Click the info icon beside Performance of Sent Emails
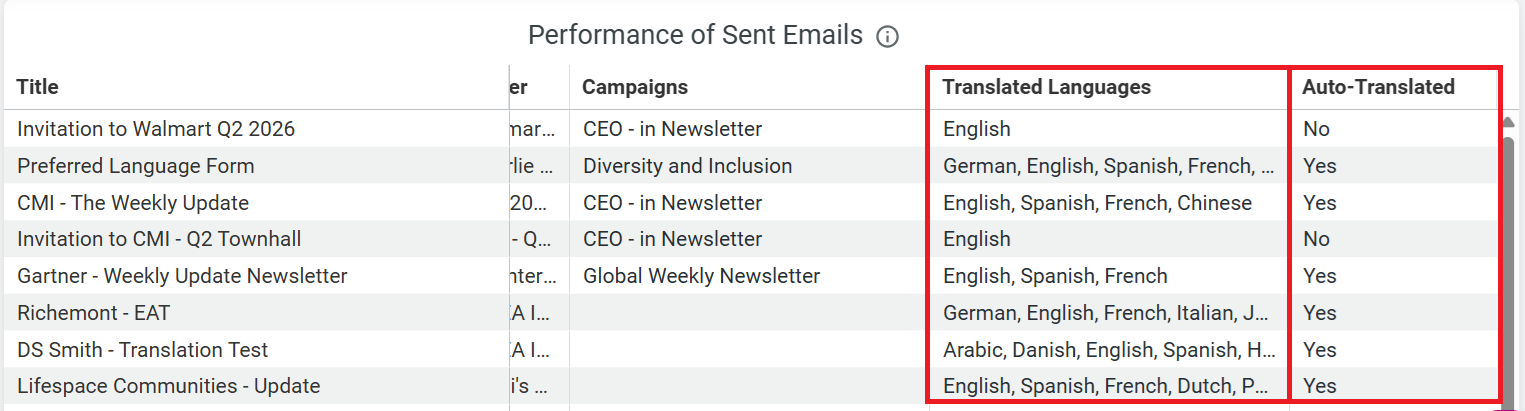 tap(887, 37)
